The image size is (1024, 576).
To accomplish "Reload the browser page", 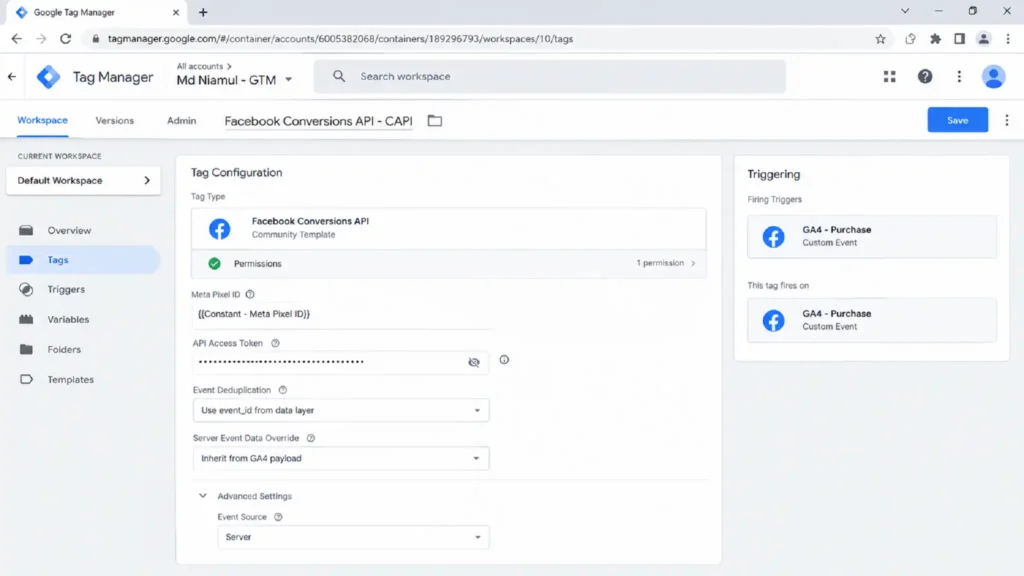I will pos(65,39).
